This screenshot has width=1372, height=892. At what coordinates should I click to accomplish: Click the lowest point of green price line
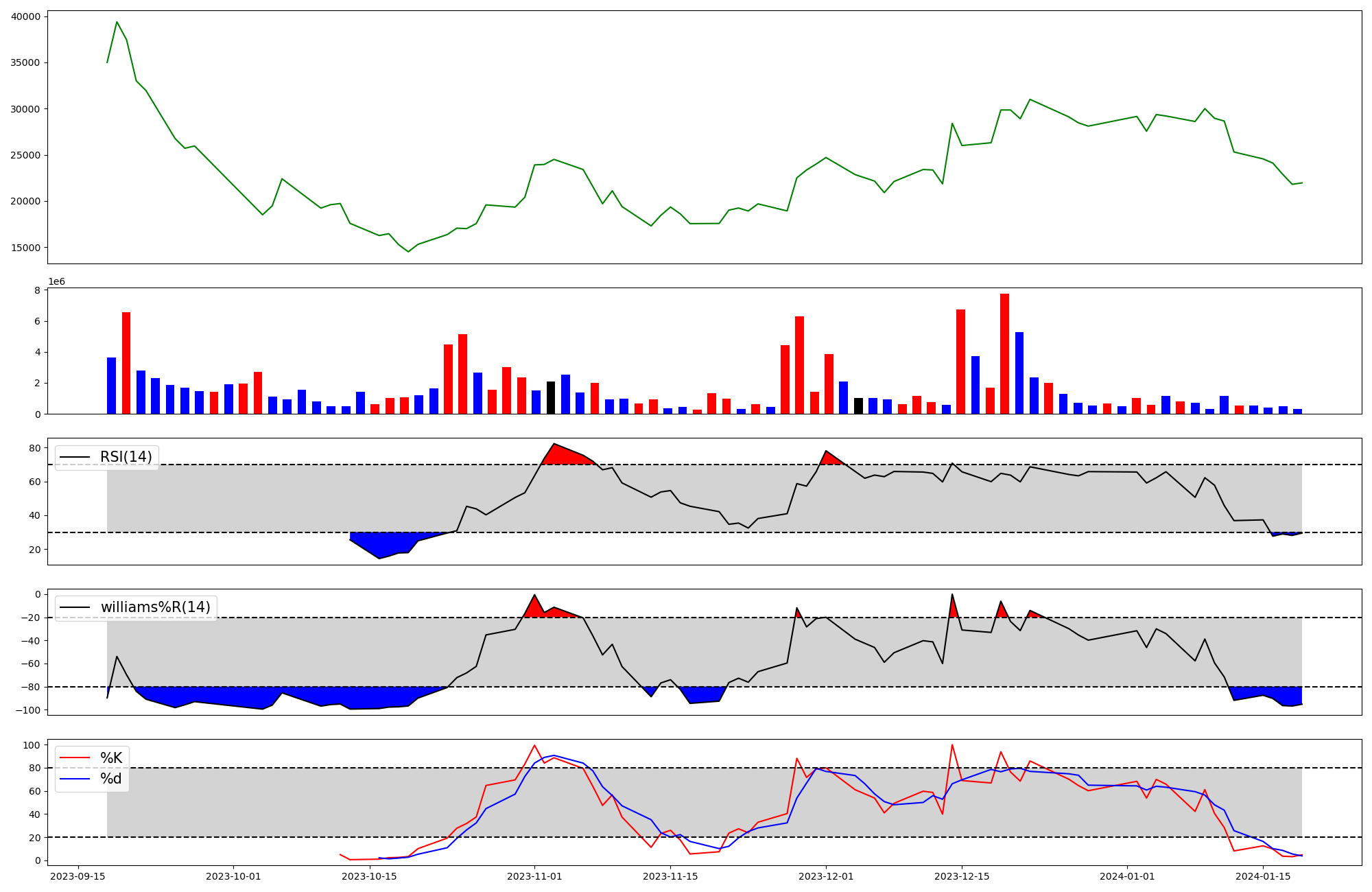[408, 251]
